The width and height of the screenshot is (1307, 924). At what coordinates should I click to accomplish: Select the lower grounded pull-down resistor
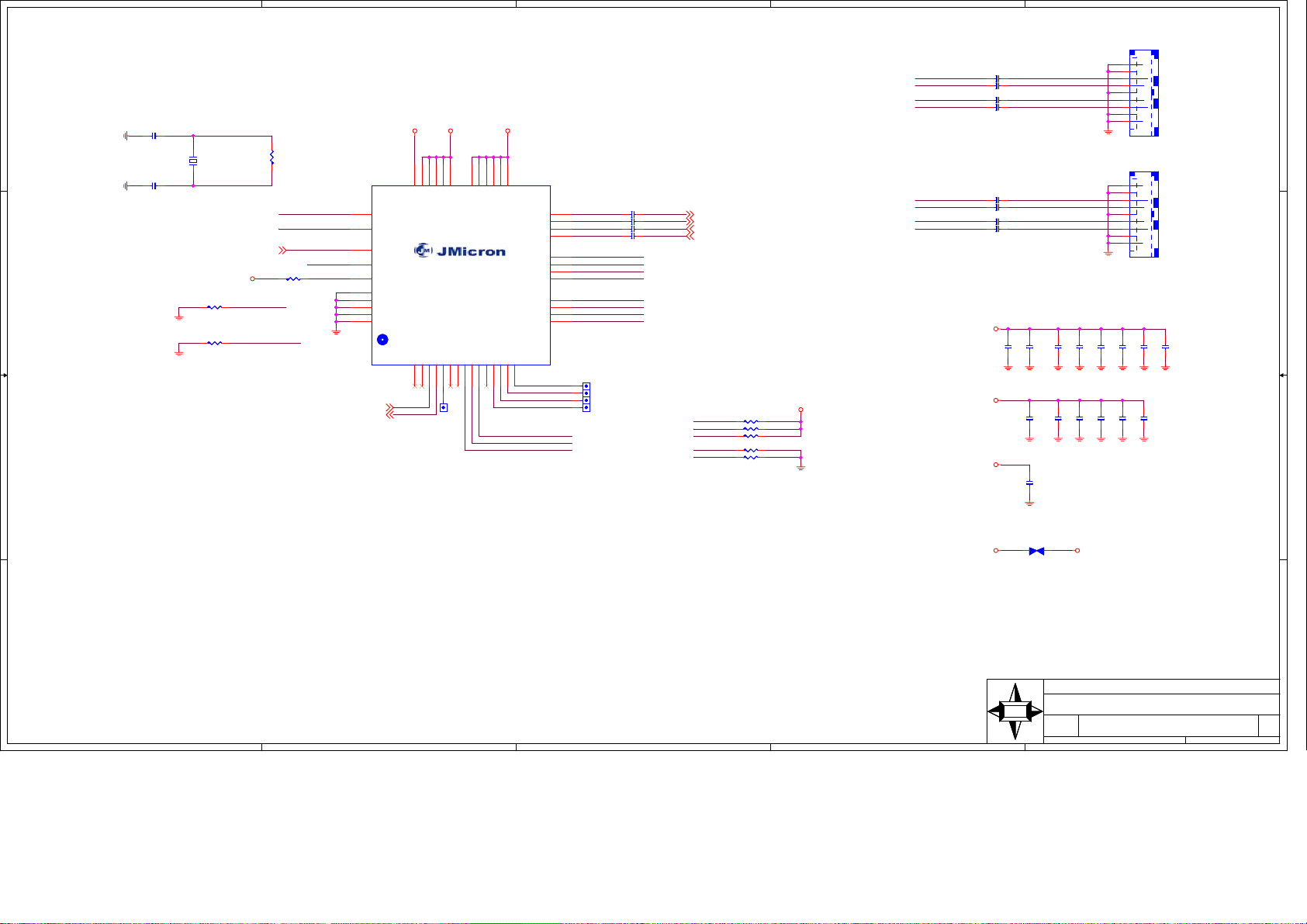pyautogui.click(x=215, y=342)
